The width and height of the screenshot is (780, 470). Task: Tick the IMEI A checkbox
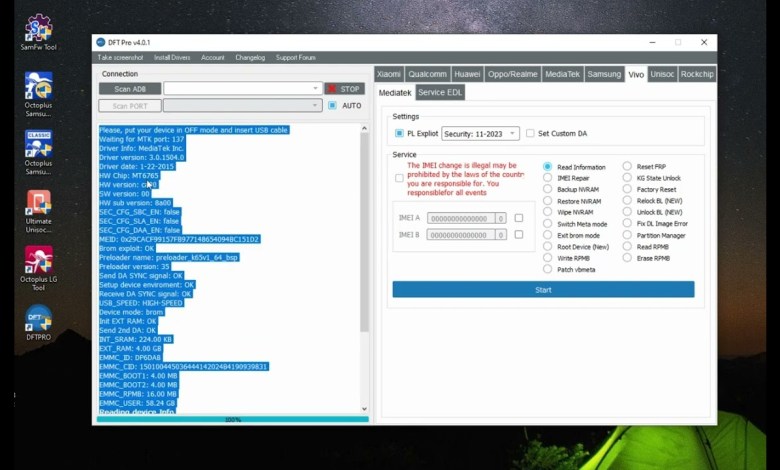pyautogui.click(x=519, y=218)
